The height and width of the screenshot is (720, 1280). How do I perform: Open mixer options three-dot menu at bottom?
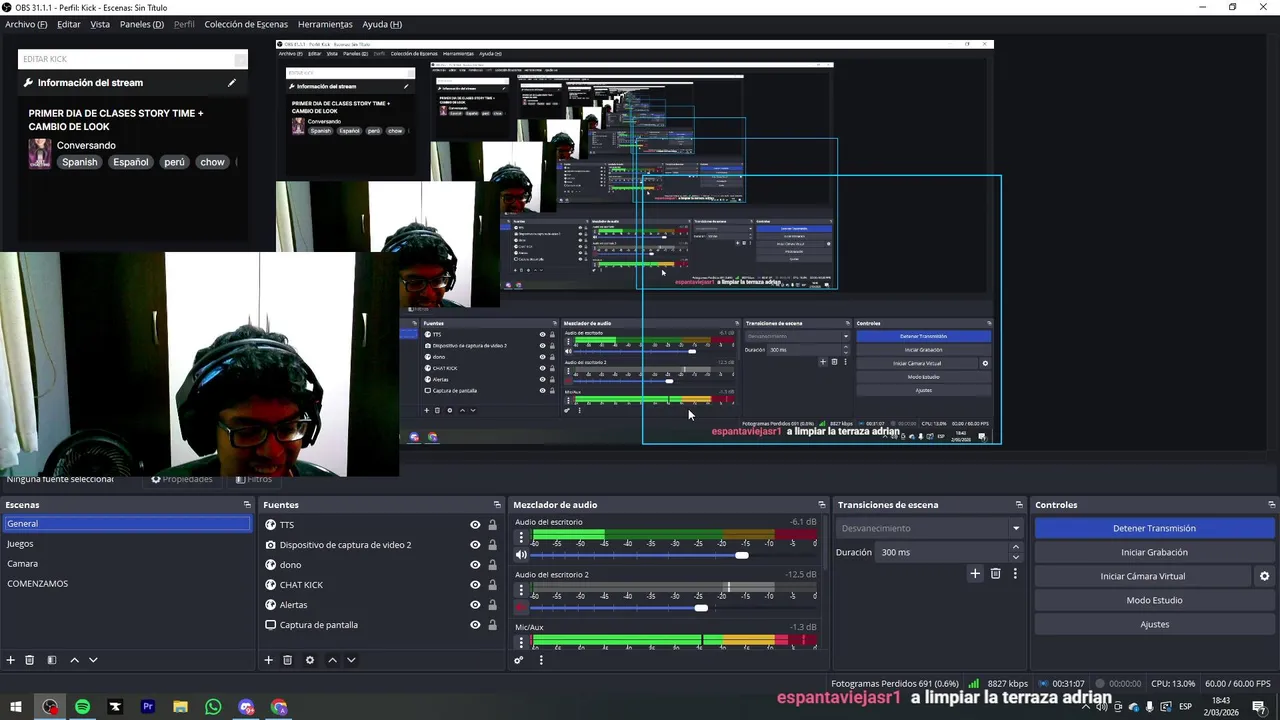[541, 660]
